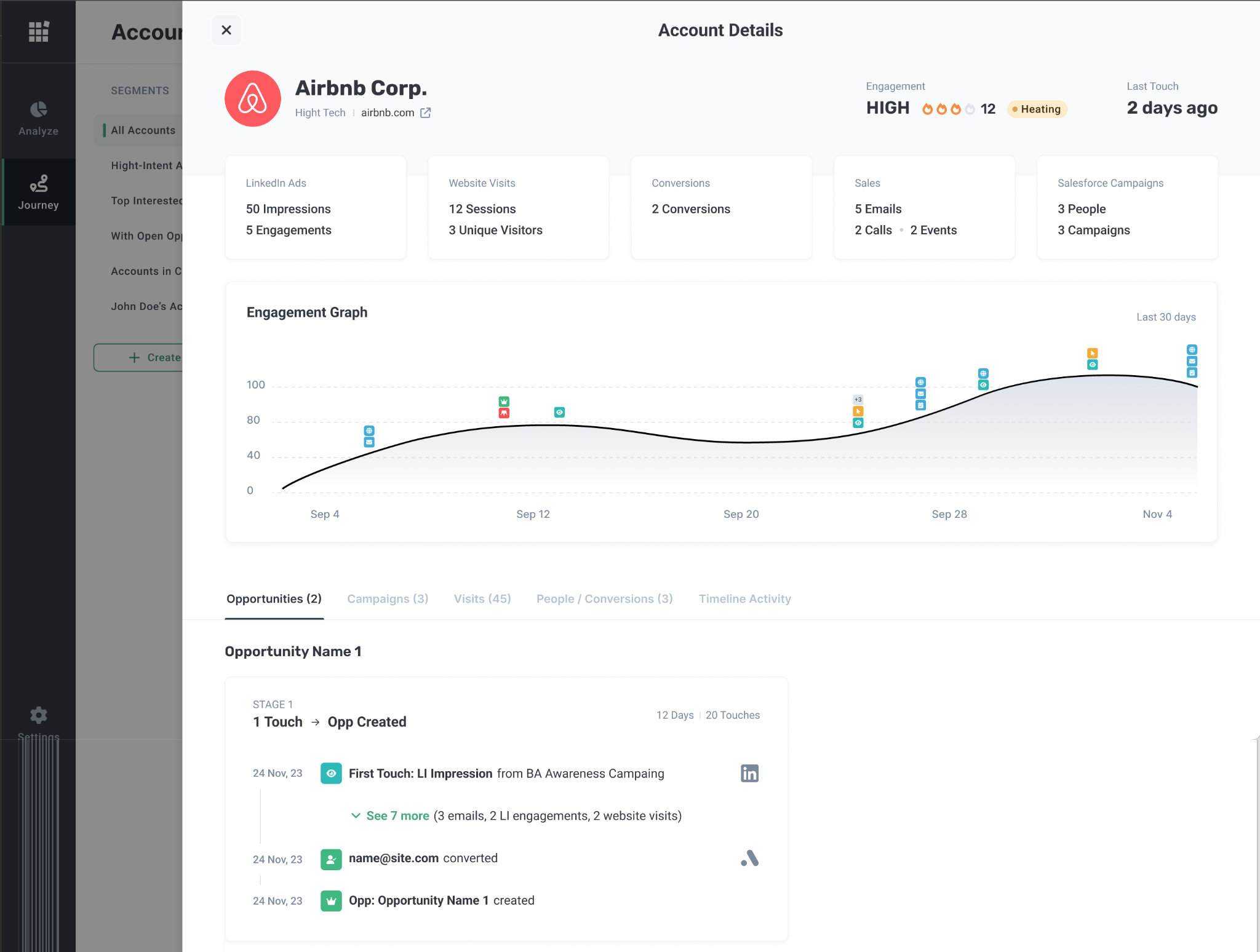The image size is (1260, 952).
Task: Select the Journey sidebar icon
Action: pyautogui.click(x=38, y=191)
